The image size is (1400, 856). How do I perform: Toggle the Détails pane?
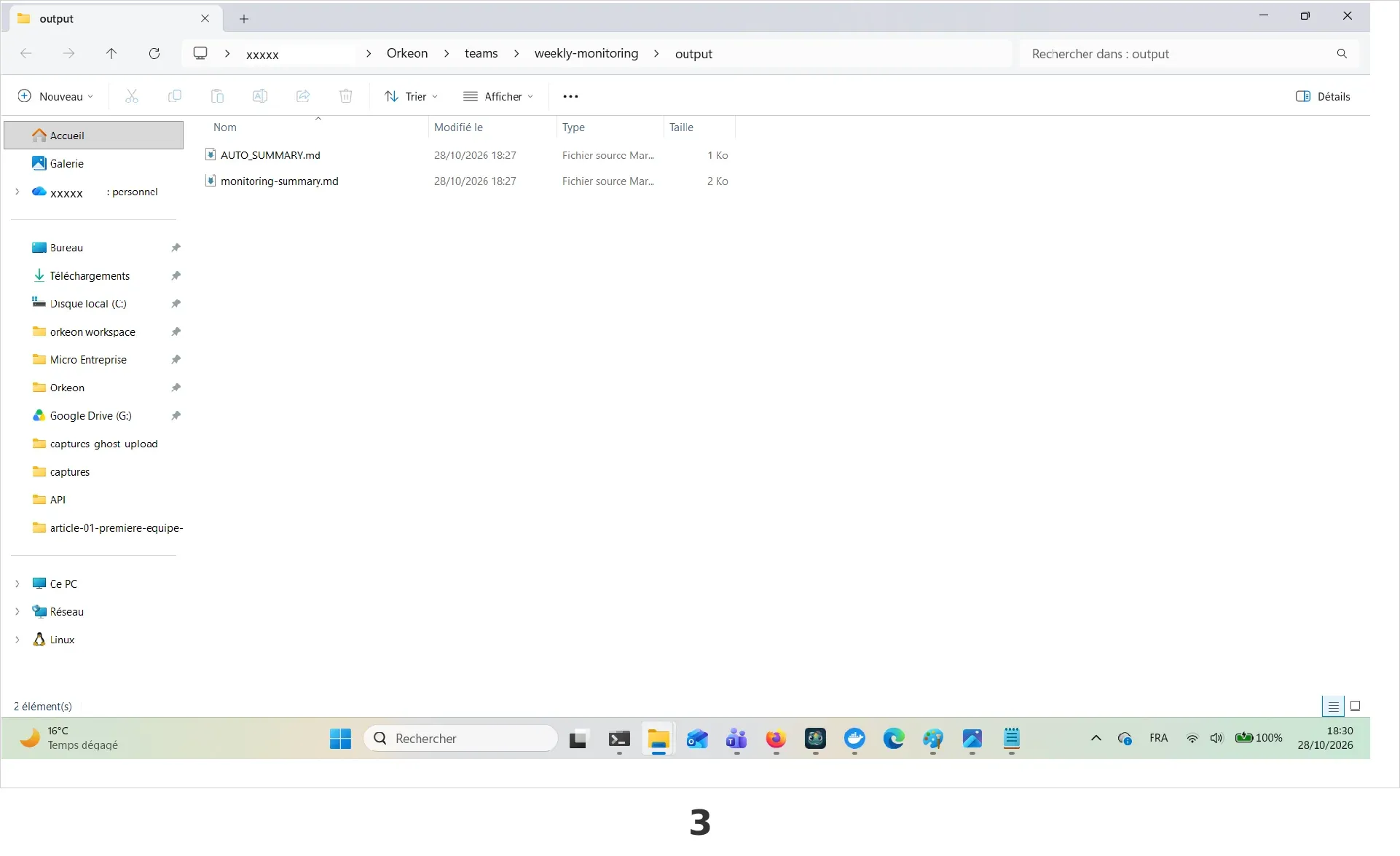click(1323, 96)
